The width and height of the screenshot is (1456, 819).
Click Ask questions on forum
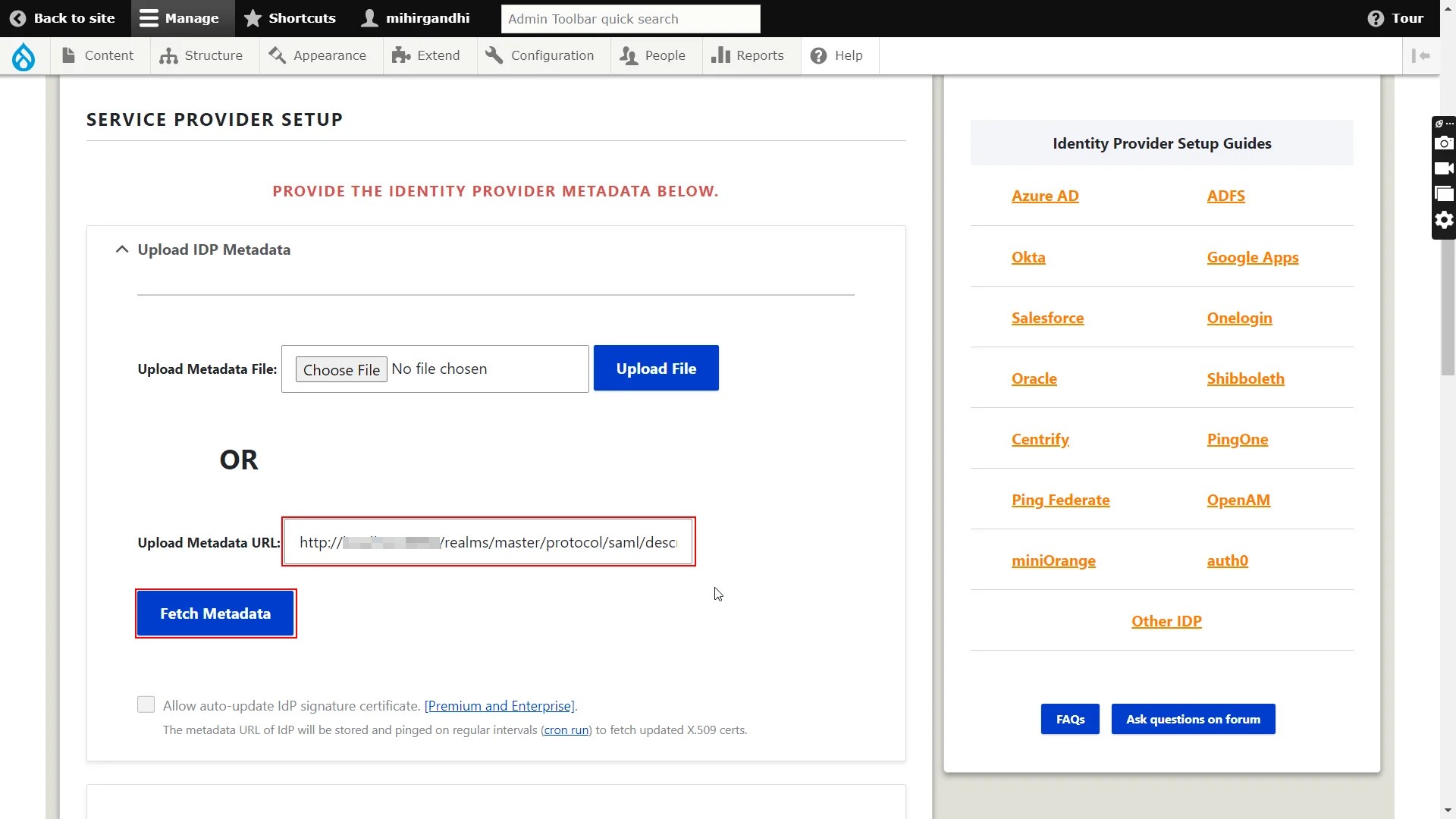1192,719
